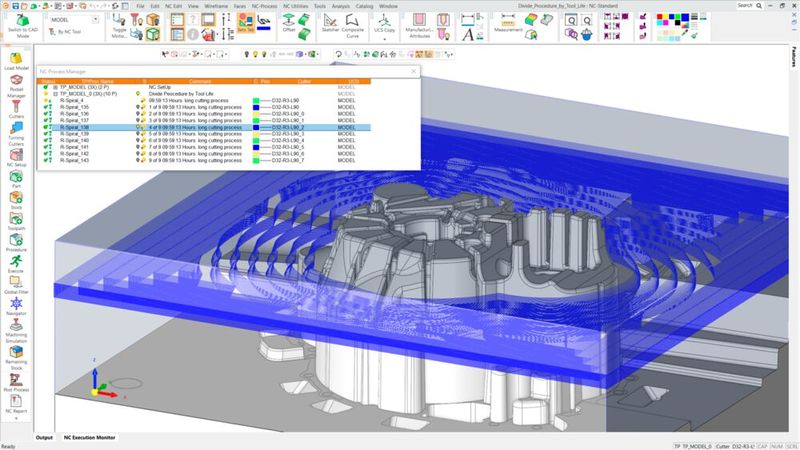Toggle visibility bulb for TP_MODEL_0 toolpath
The width and height of the screenshot is (800, 450).
tap(138, 94)
